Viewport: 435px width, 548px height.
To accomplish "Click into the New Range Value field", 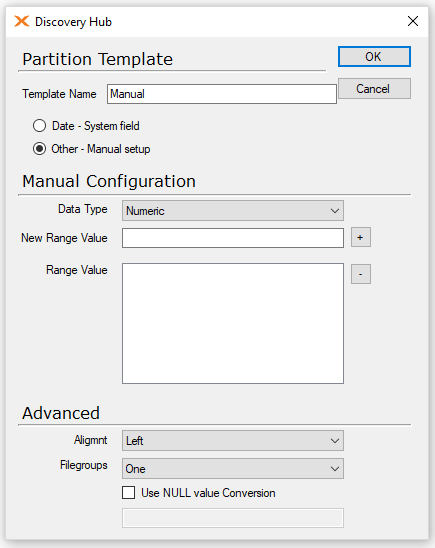I will (233, 238).
